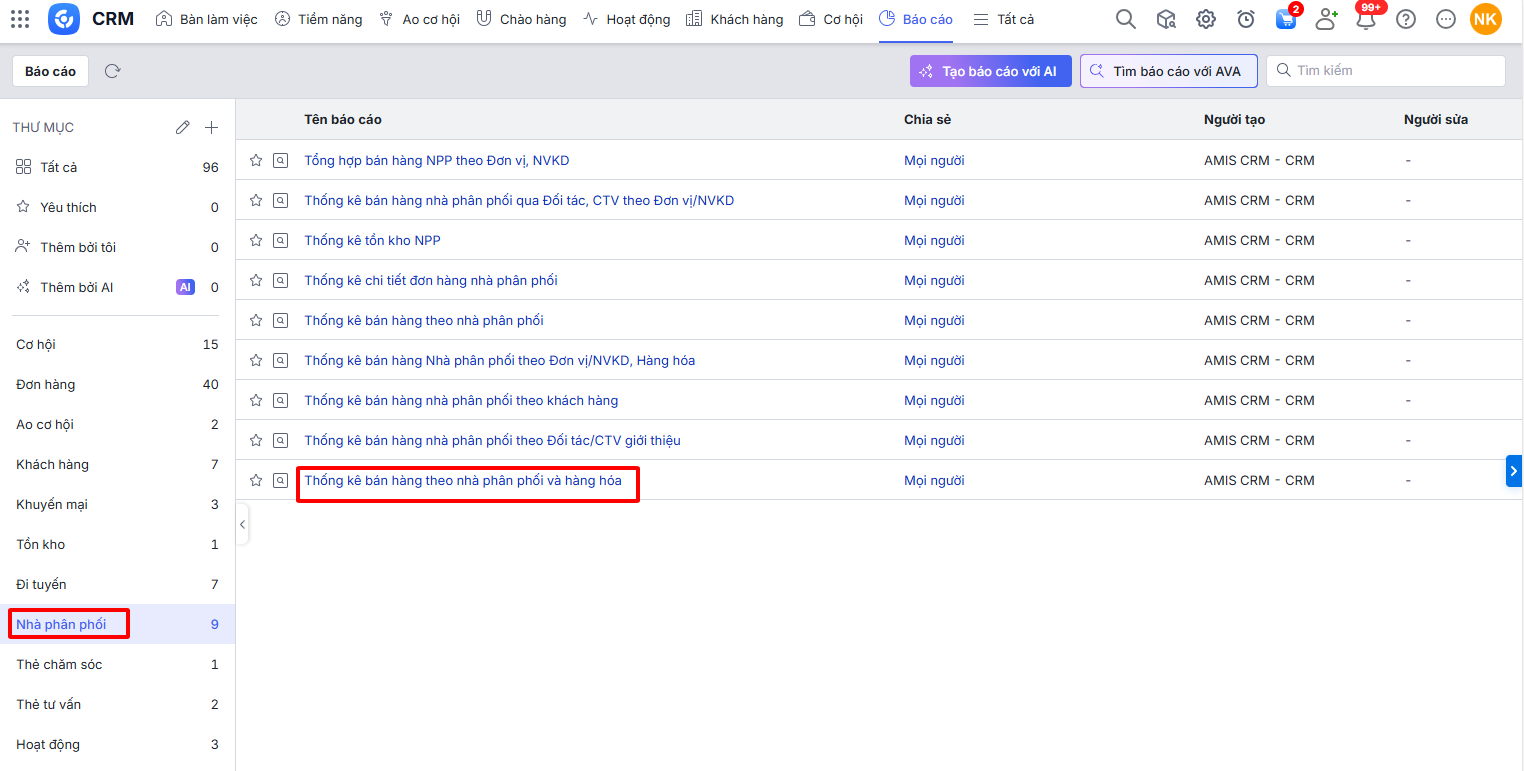Open the app launcher grid icon
This screenshot has height=771, width=1524.
(x=20, y=19)
